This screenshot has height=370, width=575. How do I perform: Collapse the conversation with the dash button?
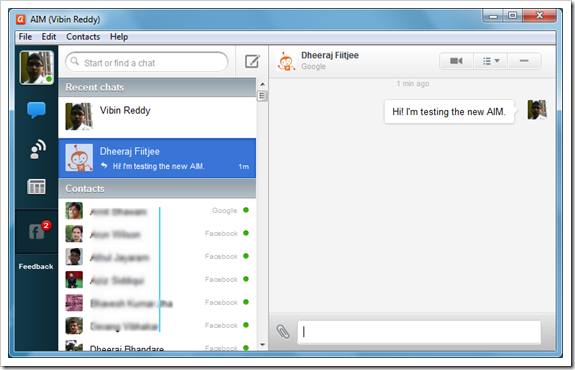point(524,61)
